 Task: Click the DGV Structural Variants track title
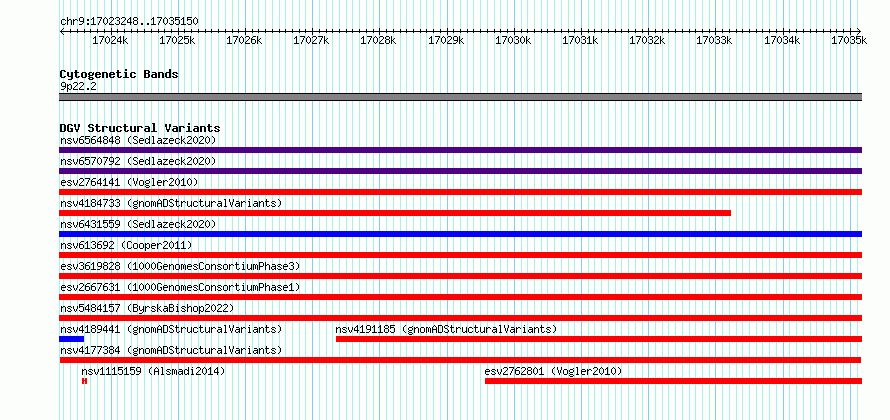coord(140,128)
